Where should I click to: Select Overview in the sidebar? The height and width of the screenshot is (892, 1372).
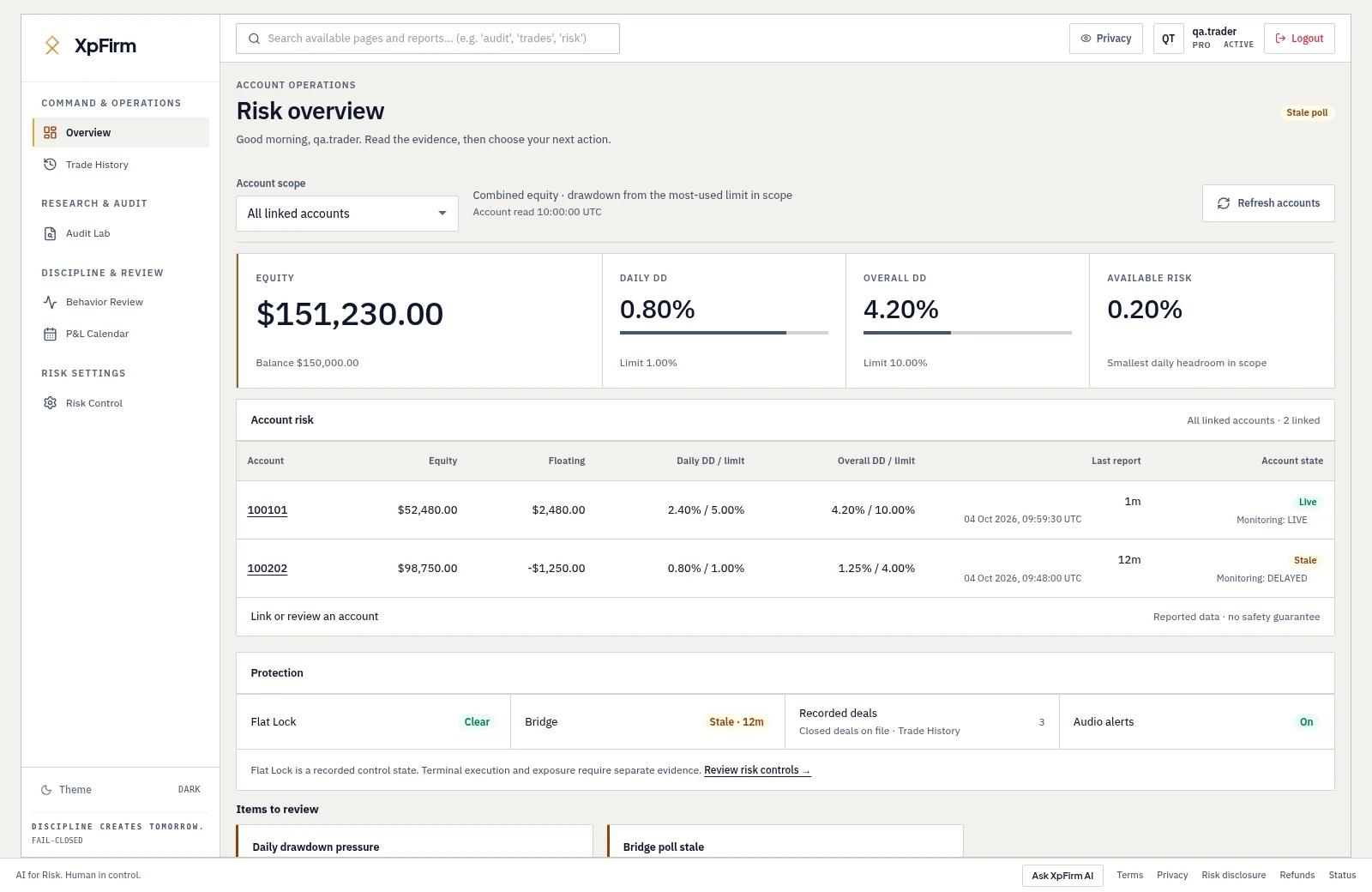[121, 133]
